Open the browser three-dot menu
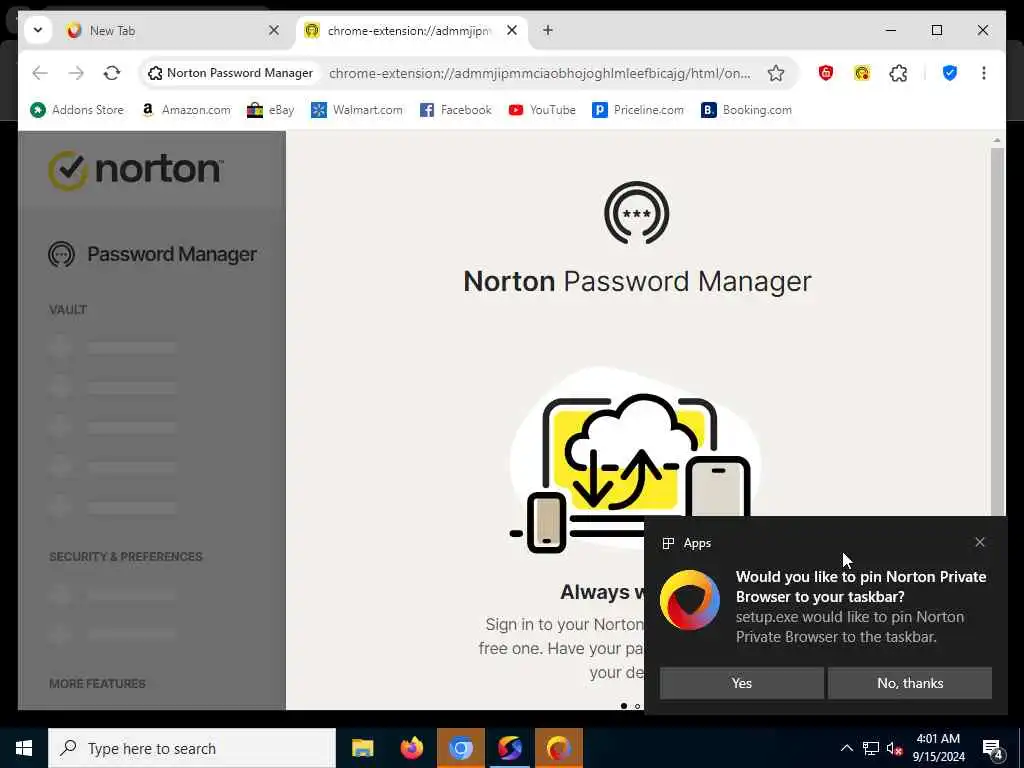 pyautogui.click(x=984, y=73)
